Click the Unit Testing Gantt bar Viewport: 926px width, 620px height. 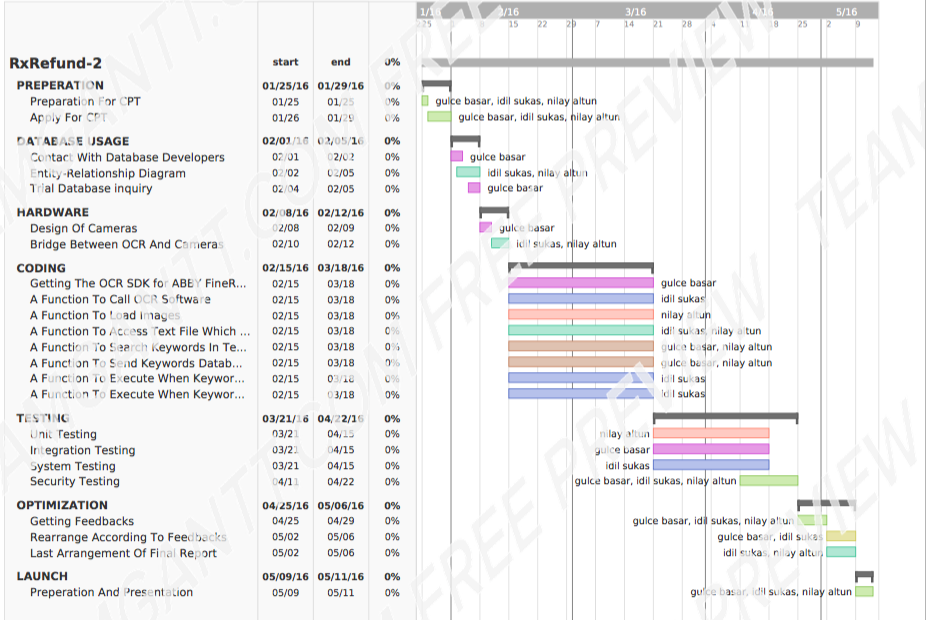[710, 434]
